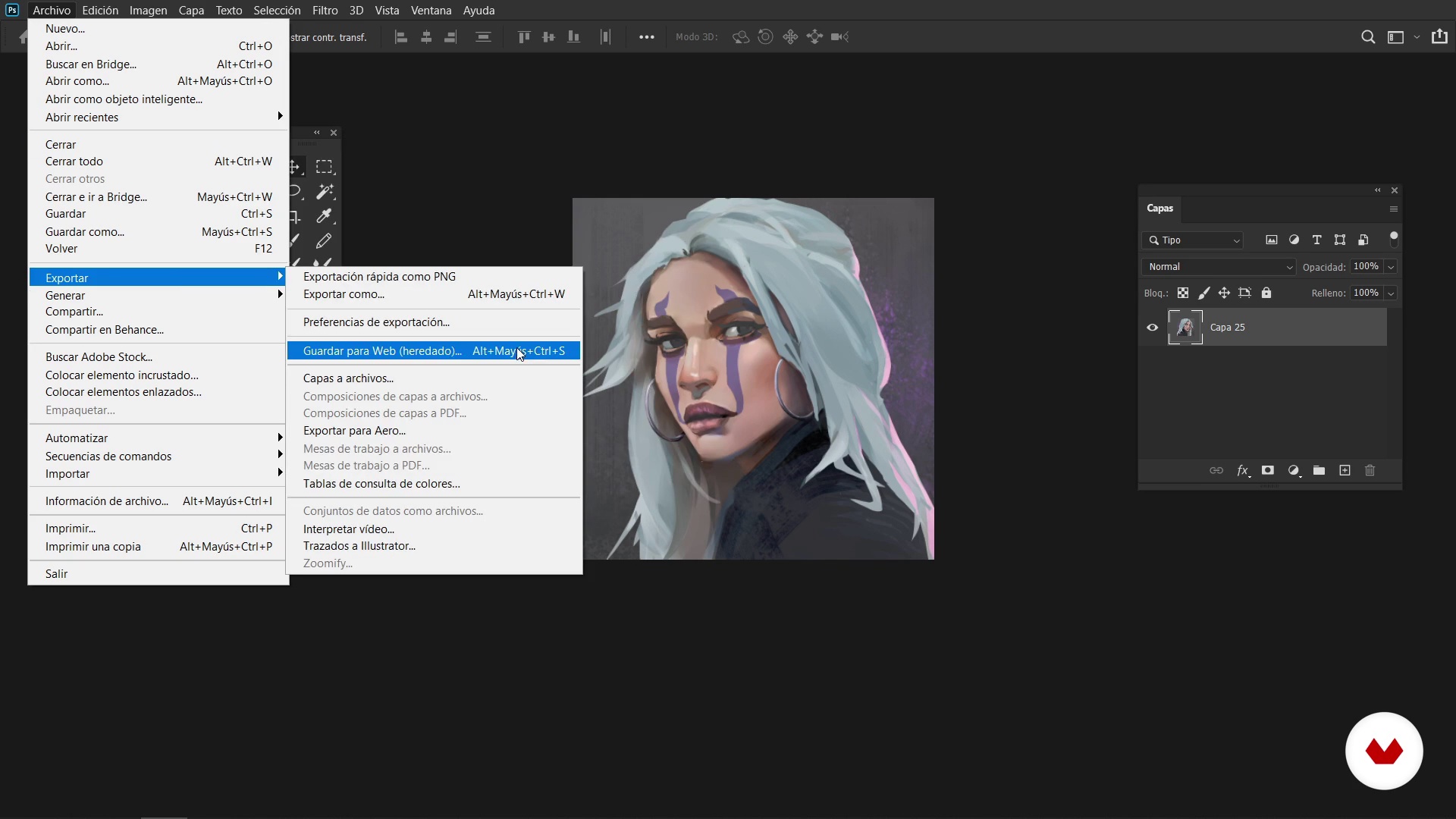The width and height of the screenshot is (1456, 819).
Task: Click the align bottom edges icon
Action: pyautogui.click(x=574, y=36)
